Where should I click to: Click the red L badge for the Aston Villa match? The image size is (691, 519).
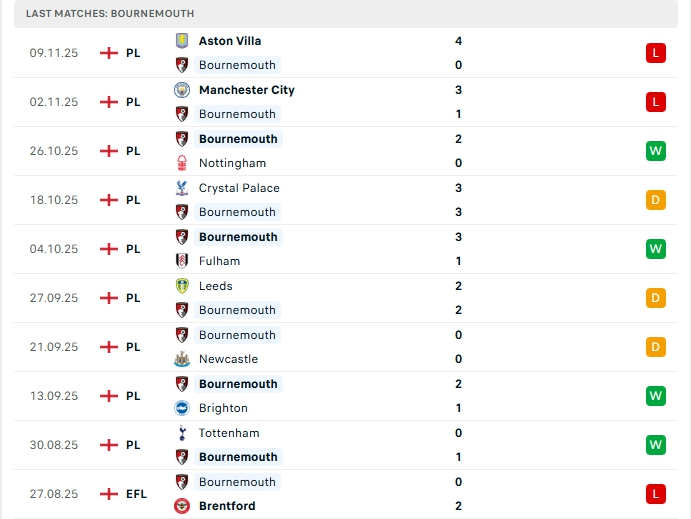(655, 53)
